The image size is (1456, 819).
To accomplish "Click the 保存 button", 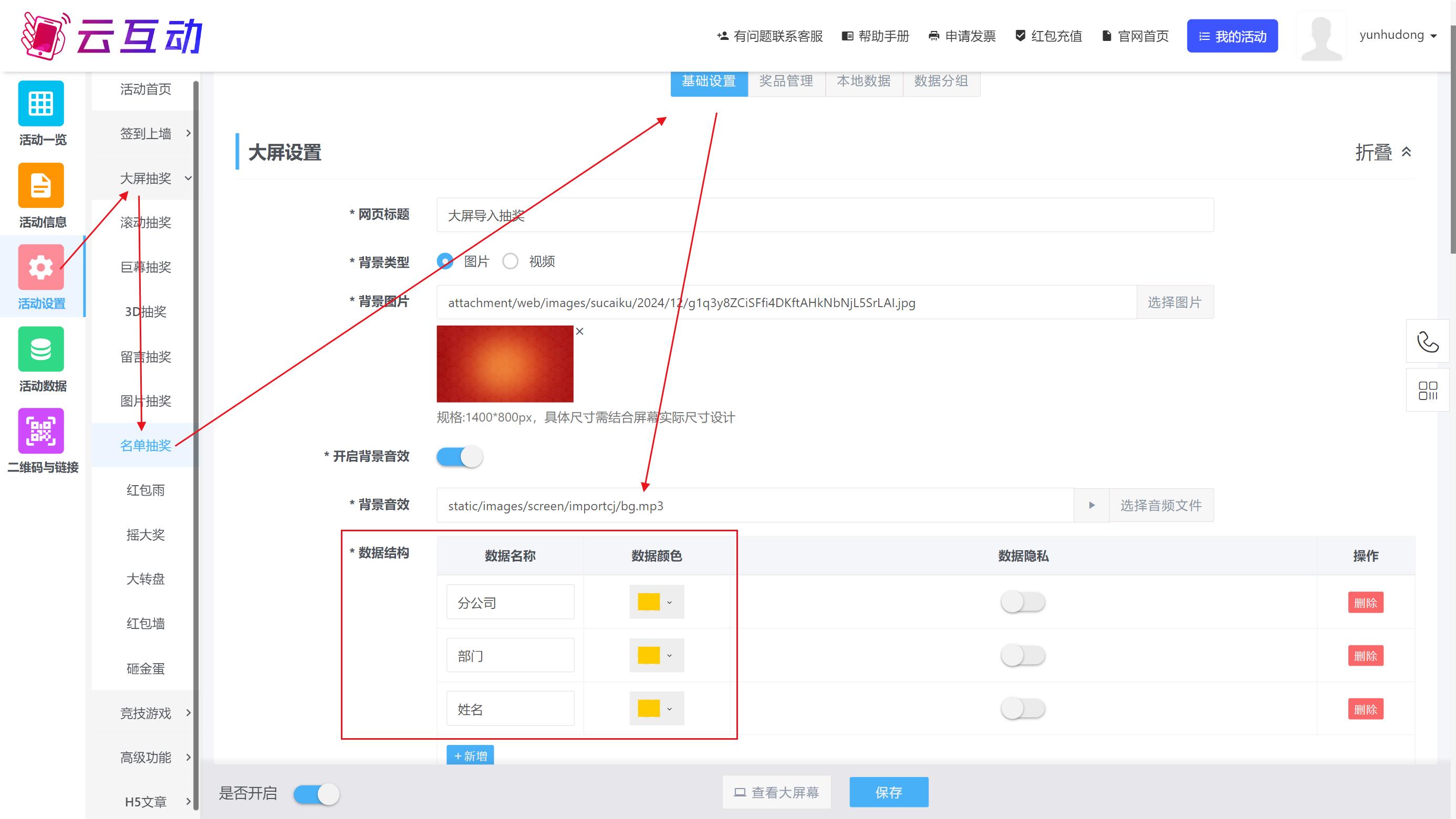I will (888, 792).
